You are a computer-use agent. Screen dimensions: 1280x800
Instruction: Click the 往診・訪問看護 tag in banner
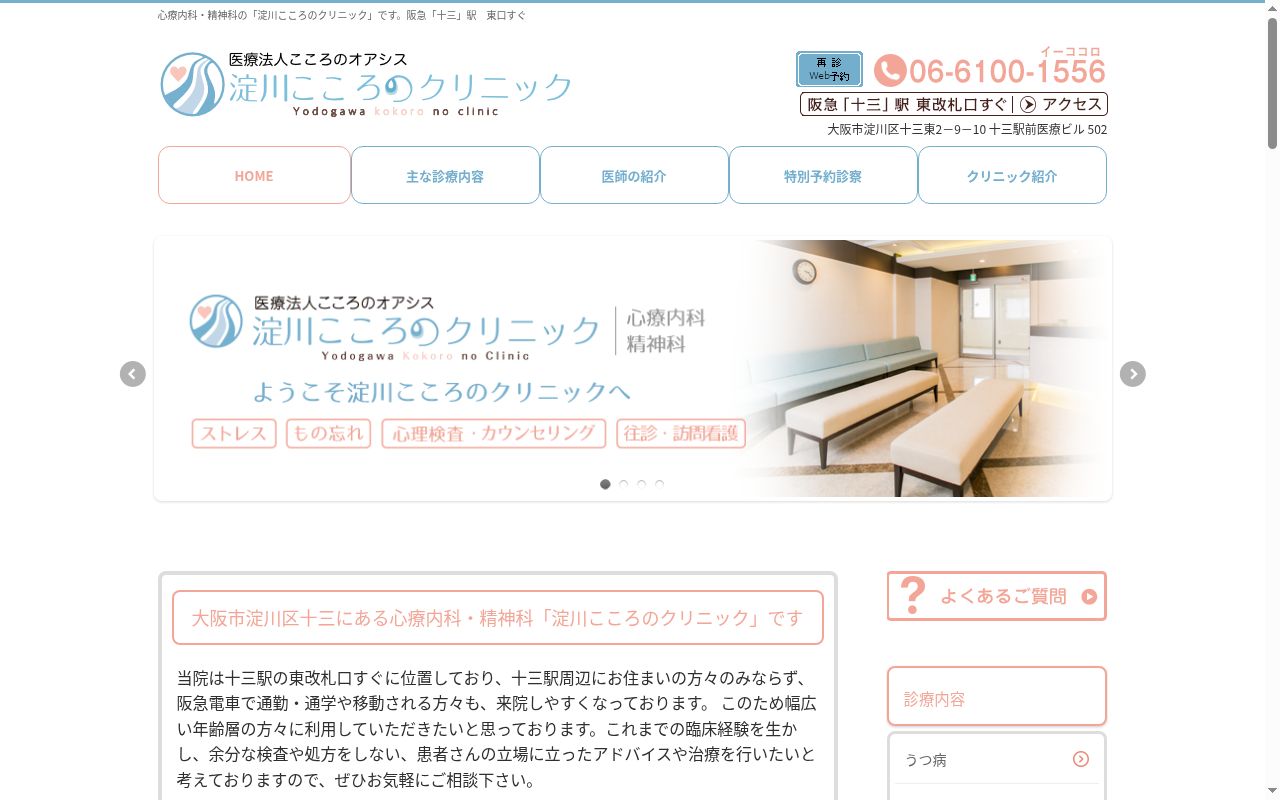point(681,433)
